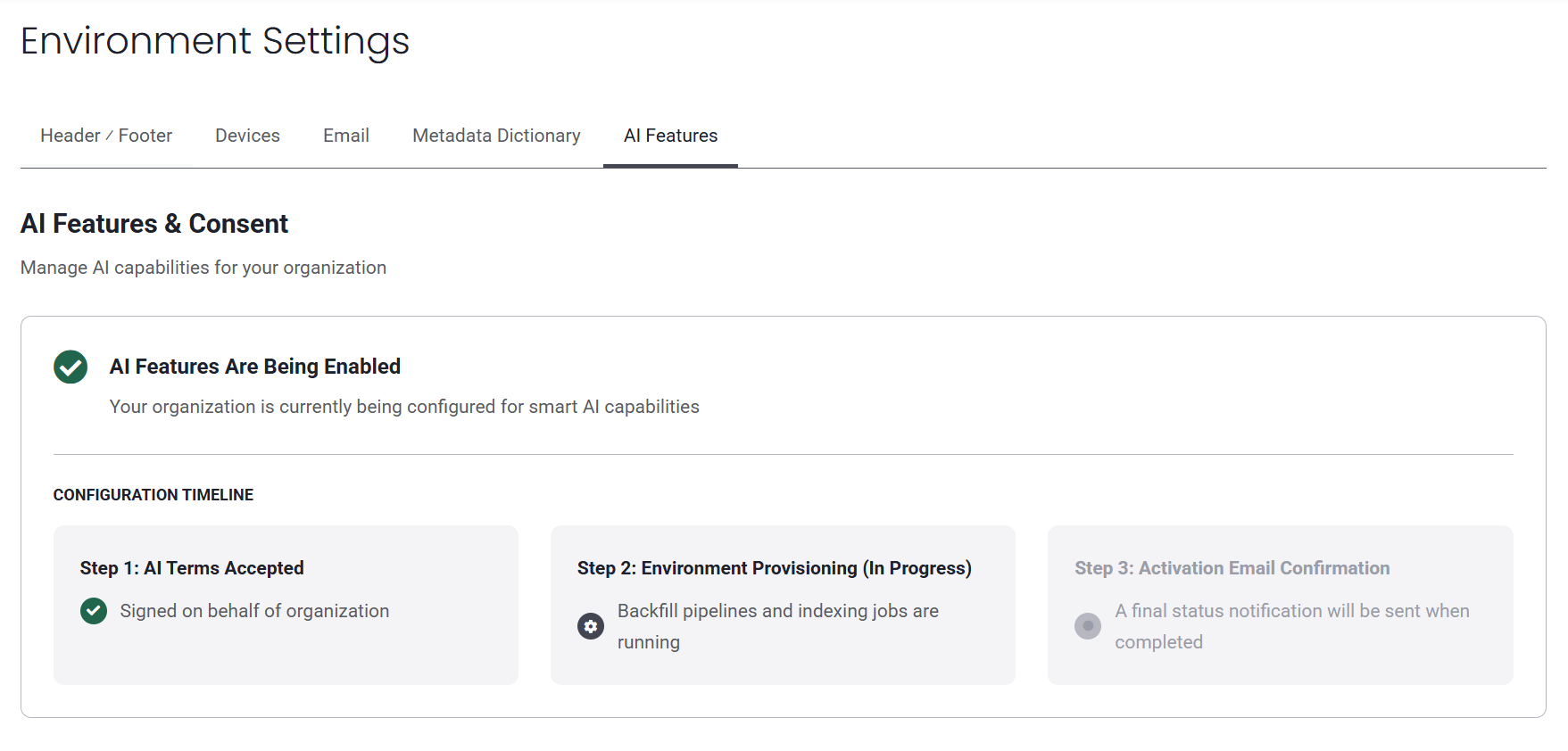Open the Email settings tab
Screen dimensions: 1568x751
pos(346,136)
